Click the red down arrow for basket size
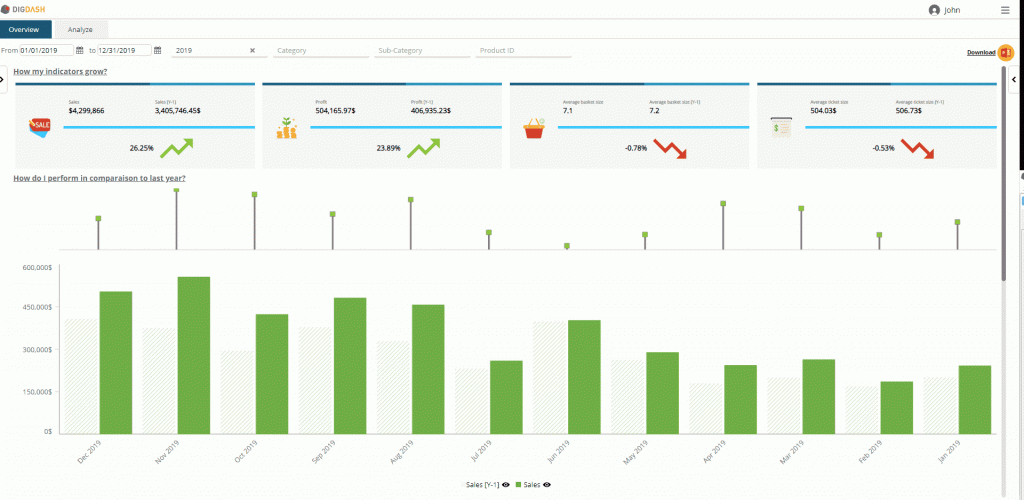Viewport: 1024px width, 500px height. [670, 149]
